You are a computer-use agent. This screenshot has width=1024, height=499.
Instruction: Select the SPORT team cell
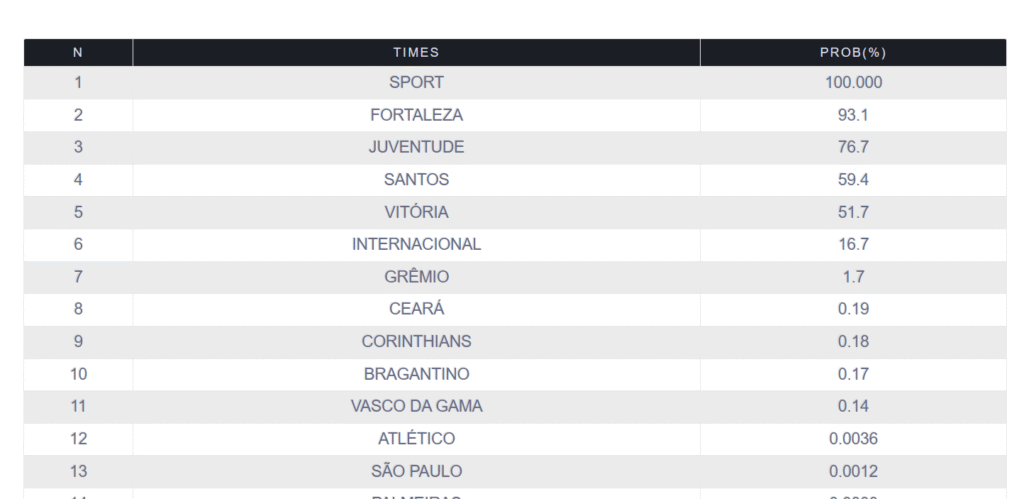coord(416,83)
